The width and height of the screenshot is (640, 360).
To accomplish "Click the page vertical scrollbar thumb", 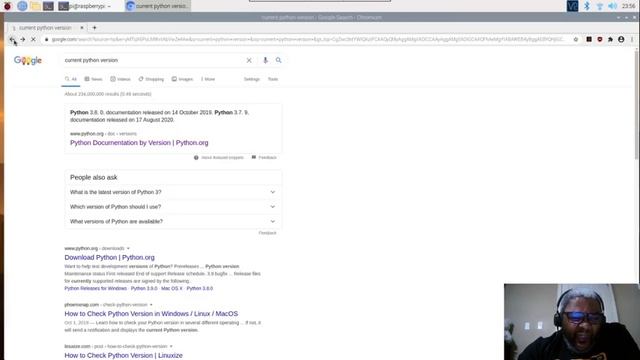I will pos(636,104).
